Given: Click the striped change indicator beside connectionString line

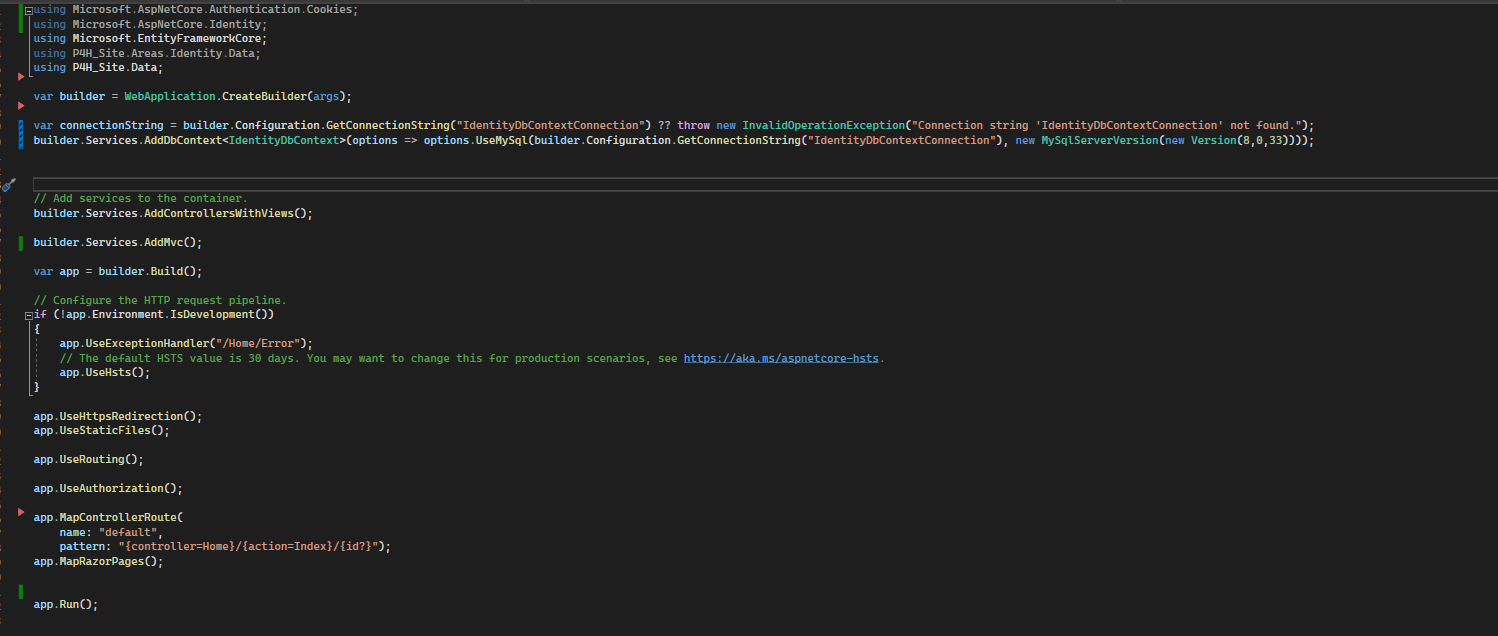Looking at the screenshot, I should 21,132.
